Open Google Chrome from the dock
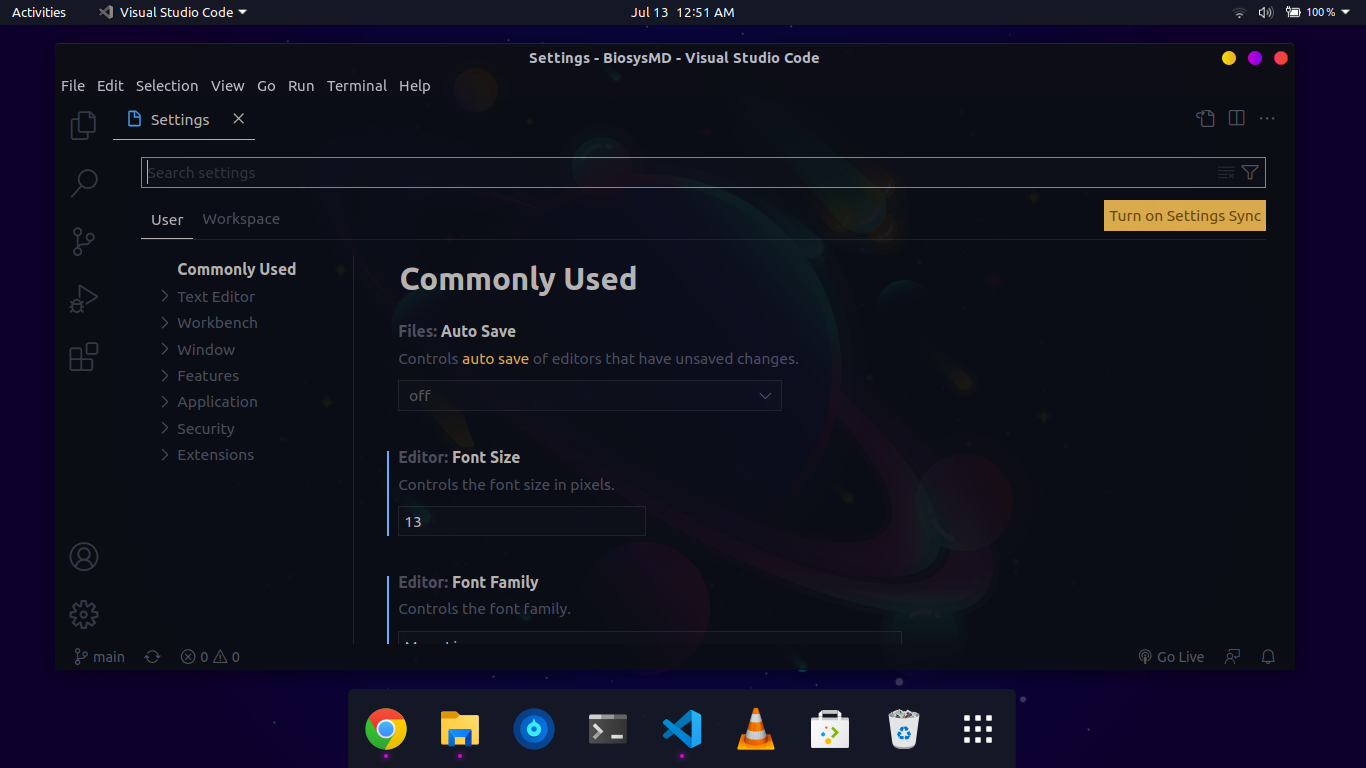1366x768 pixels. (x=386, y=729)
